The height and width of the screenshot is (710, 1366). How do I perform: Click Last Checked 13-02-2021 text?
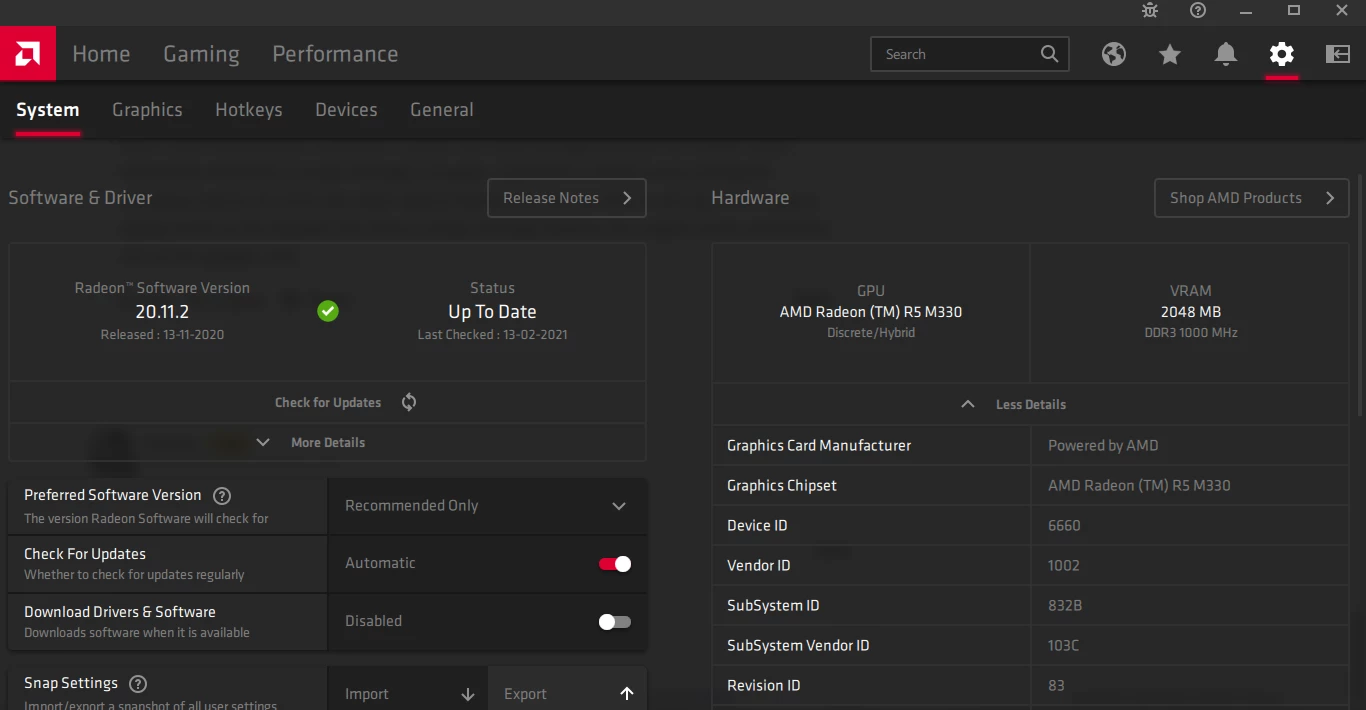point(492,335)
